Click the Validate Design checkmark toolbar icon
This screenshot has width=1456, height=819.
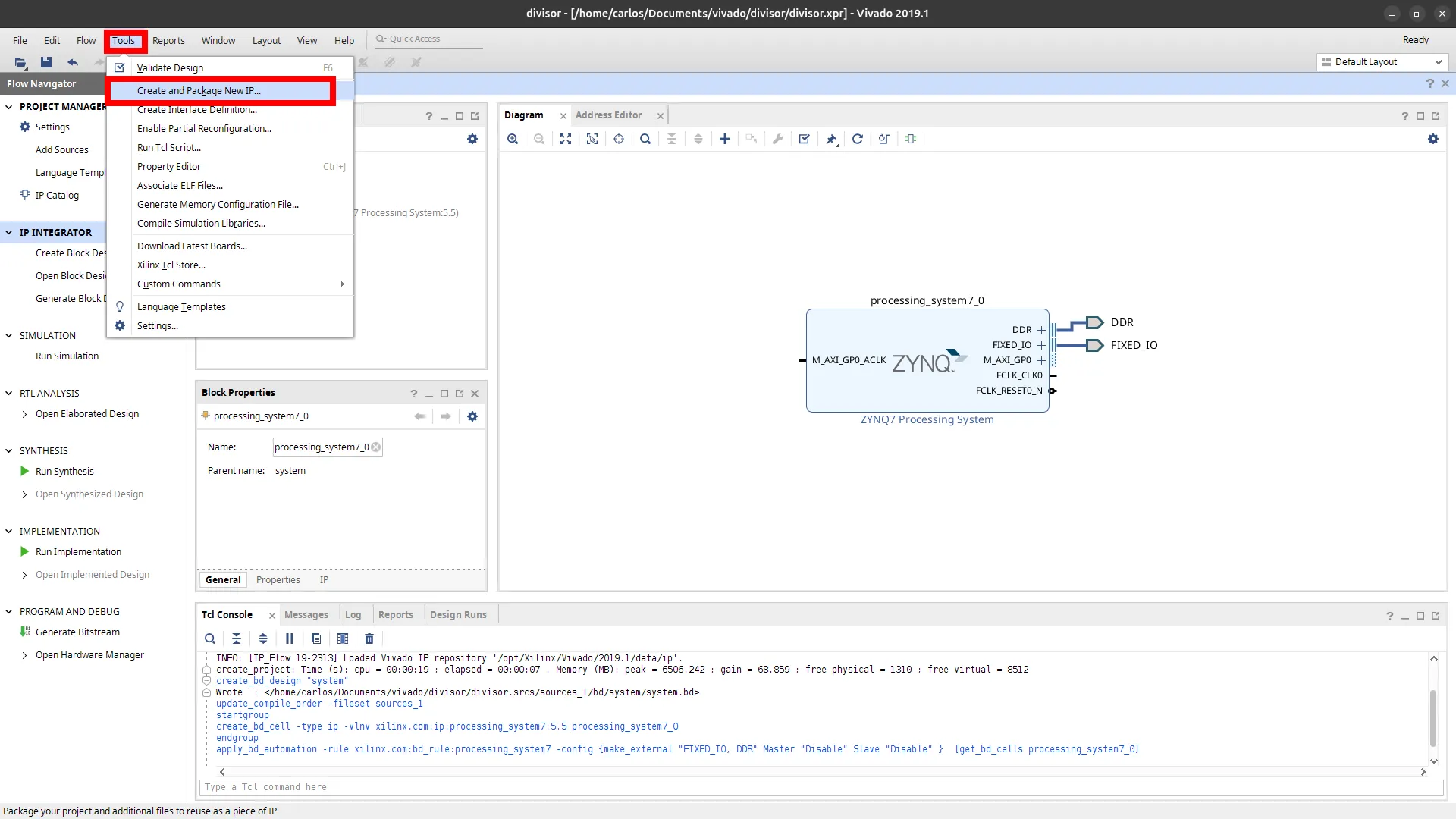[805, 139]
